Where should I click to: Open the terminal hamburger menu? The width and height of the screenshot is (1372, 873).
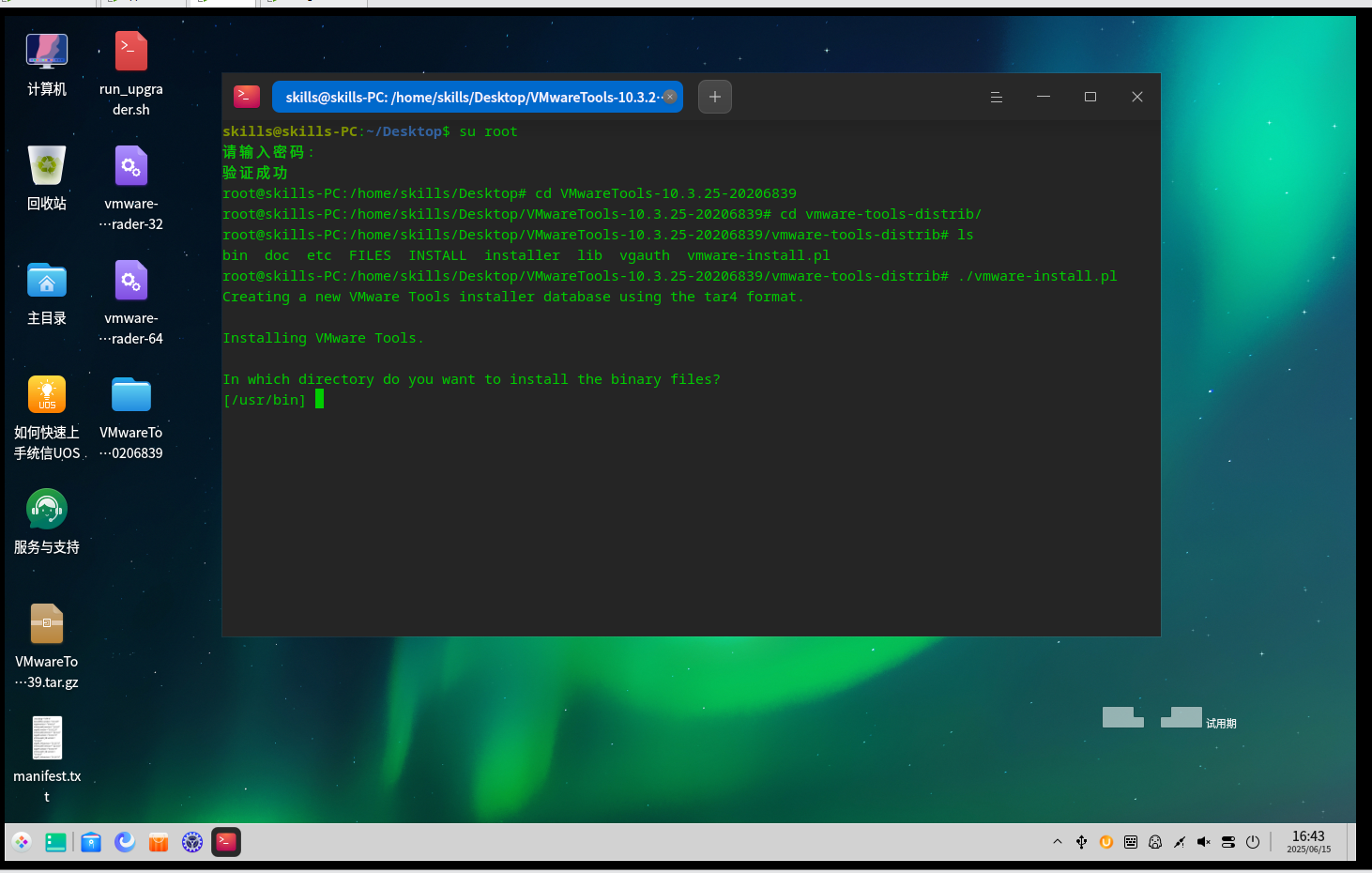point(997,97)
